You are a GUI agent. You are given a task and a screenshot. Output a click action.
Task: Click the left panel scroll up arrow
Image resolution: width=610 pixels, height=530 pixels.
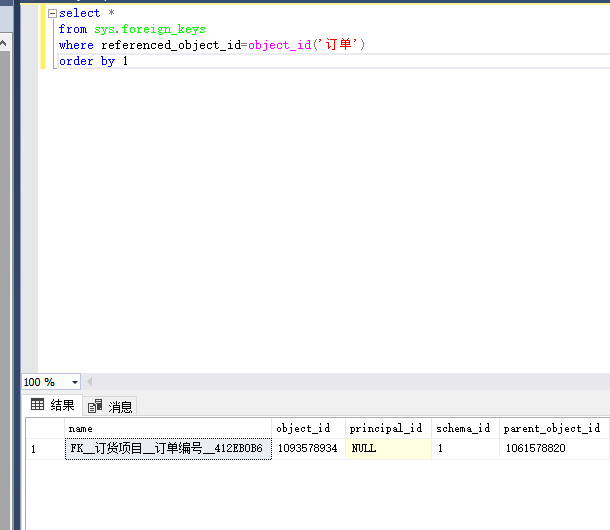tap(4, 45)
